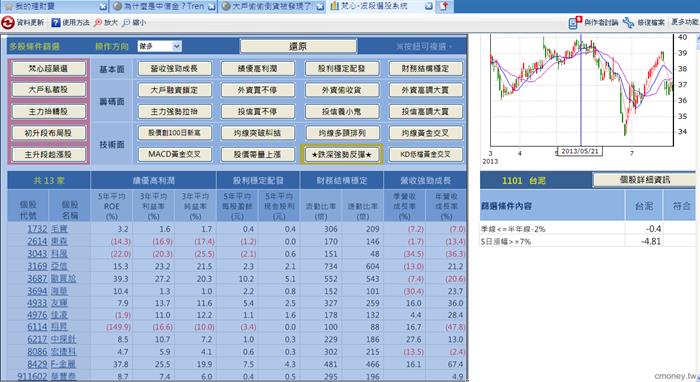Select the 主力抬轎股 strategy button
This screenshot has height=382, width=700.
click(48, 111)
